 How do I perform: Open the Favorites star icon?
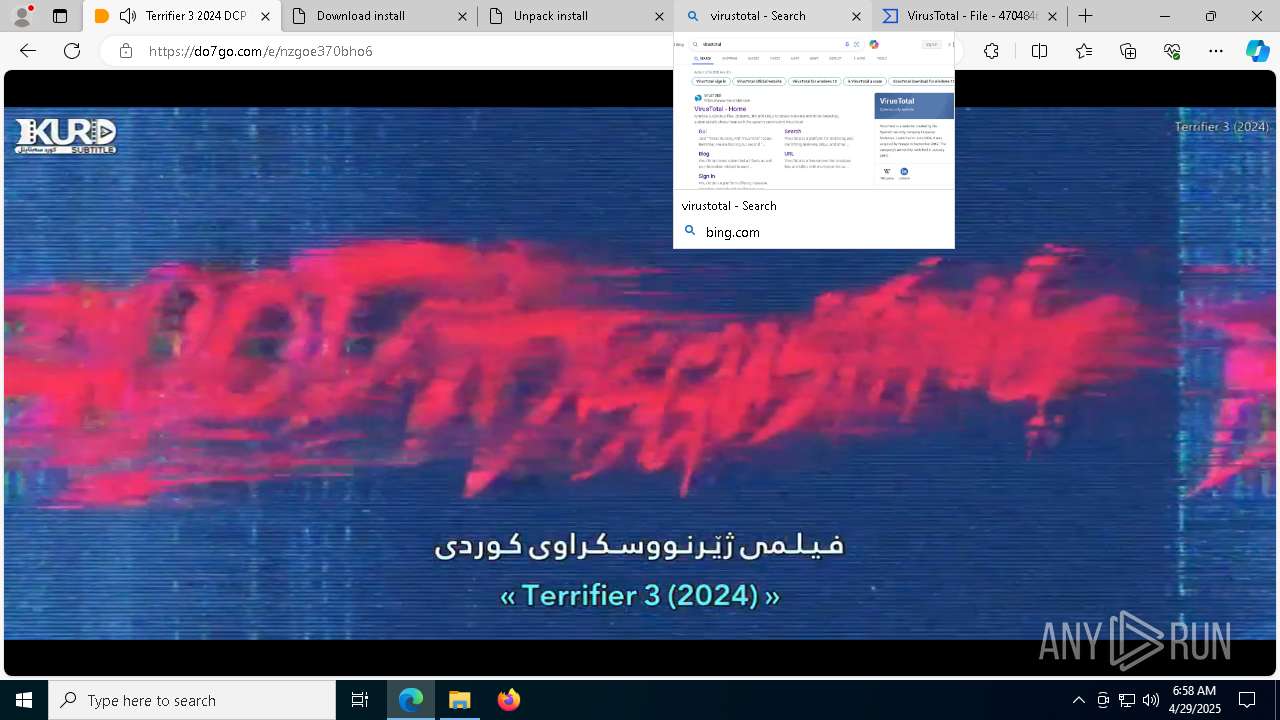click(x=1084, y=51)
